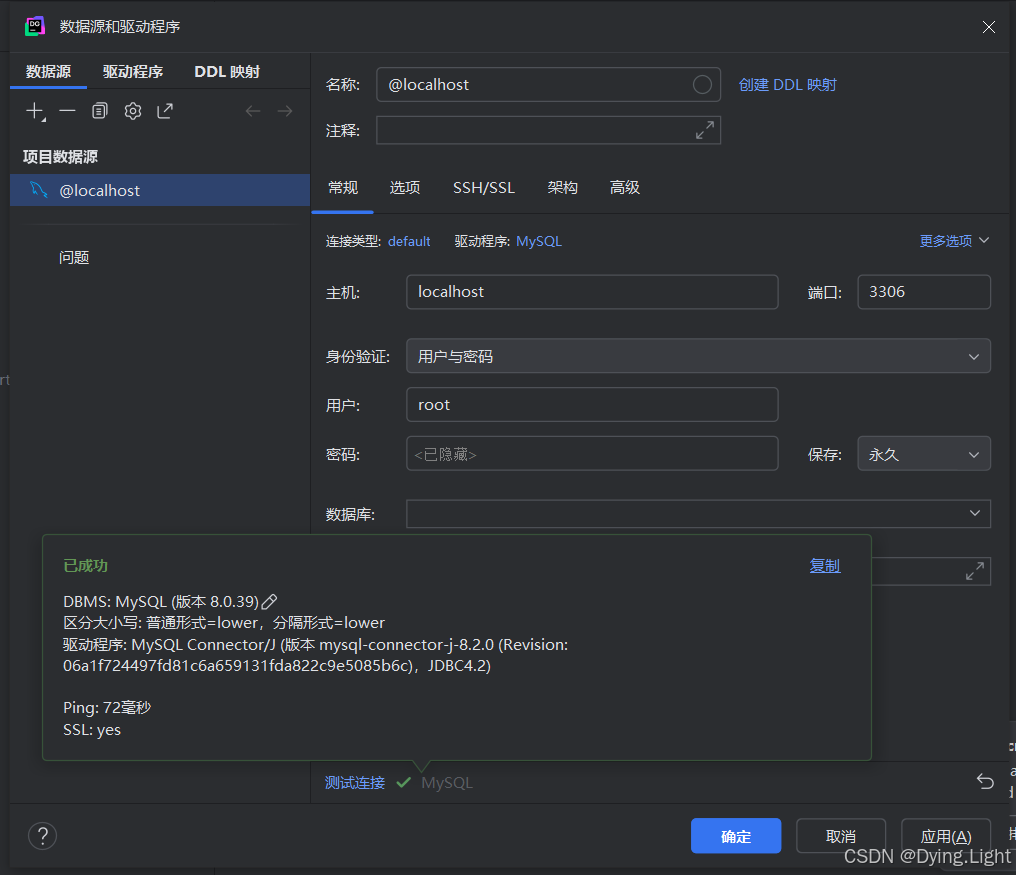1016x875 pixels.
Task: Click the back navigation arrow
Action: [x=253, y=111]
